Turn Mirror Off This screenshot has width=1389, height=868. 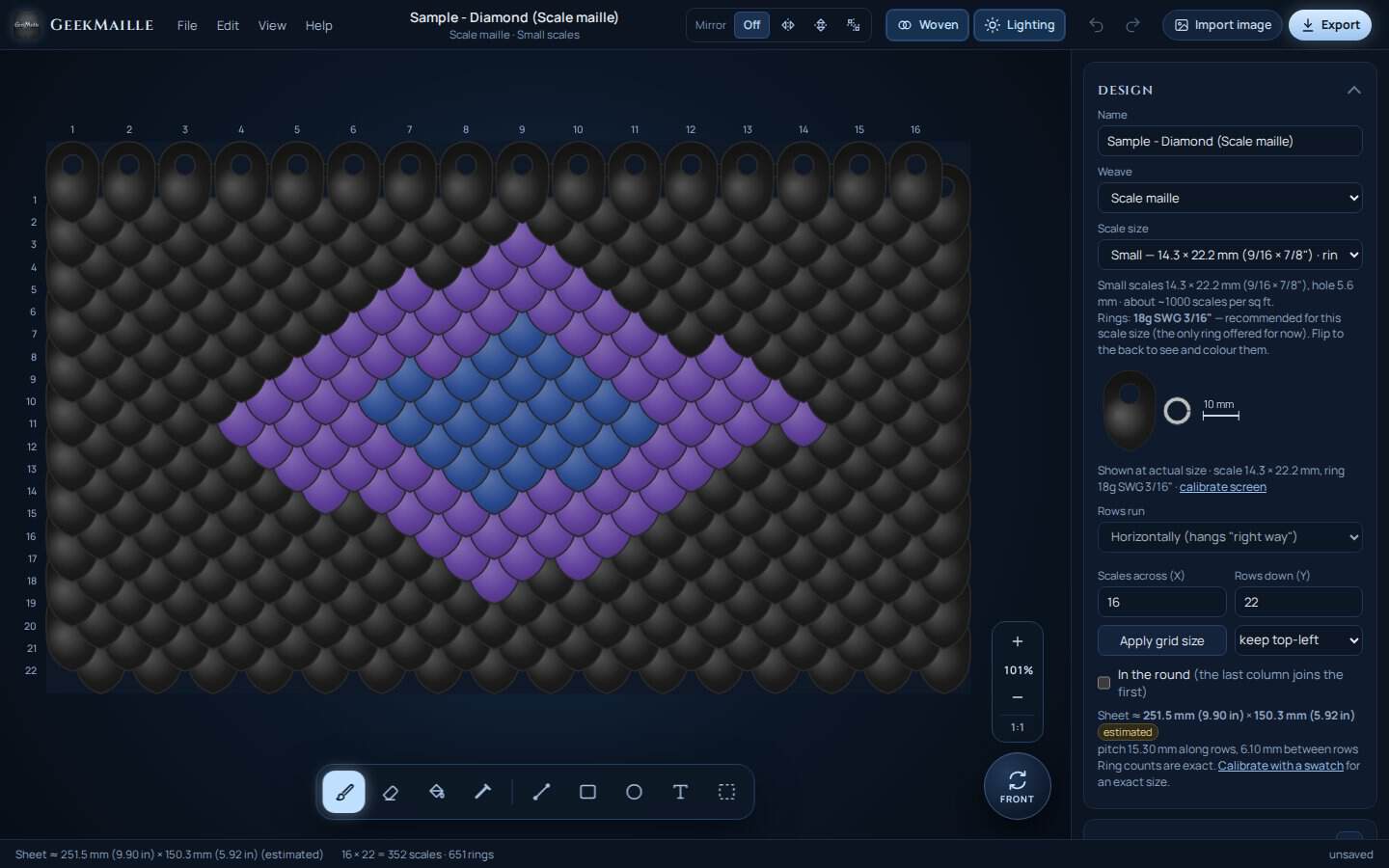tap(751, 25)
